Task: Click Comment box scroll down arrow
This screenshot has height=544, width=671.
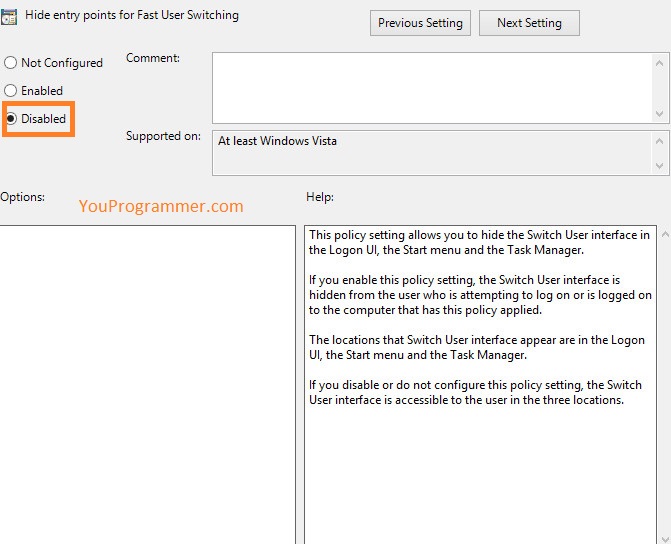Action: (659, 113)
